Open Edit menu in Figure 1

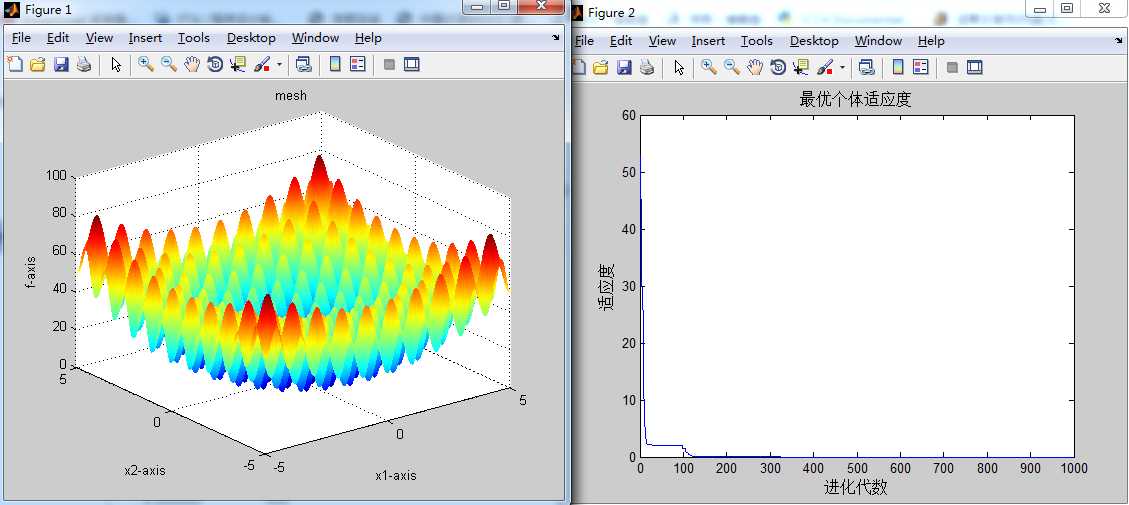[x=58, y=38]
